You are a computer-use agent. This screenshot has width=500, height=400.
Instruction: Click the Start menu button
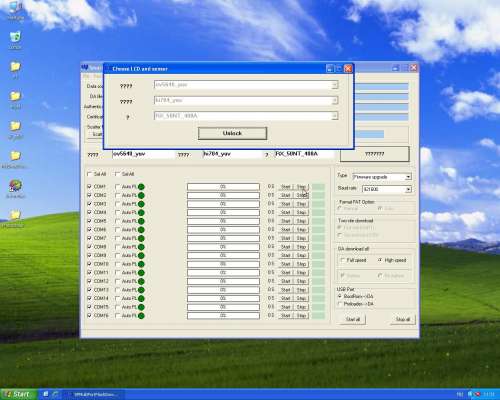[x=18, y=394]
